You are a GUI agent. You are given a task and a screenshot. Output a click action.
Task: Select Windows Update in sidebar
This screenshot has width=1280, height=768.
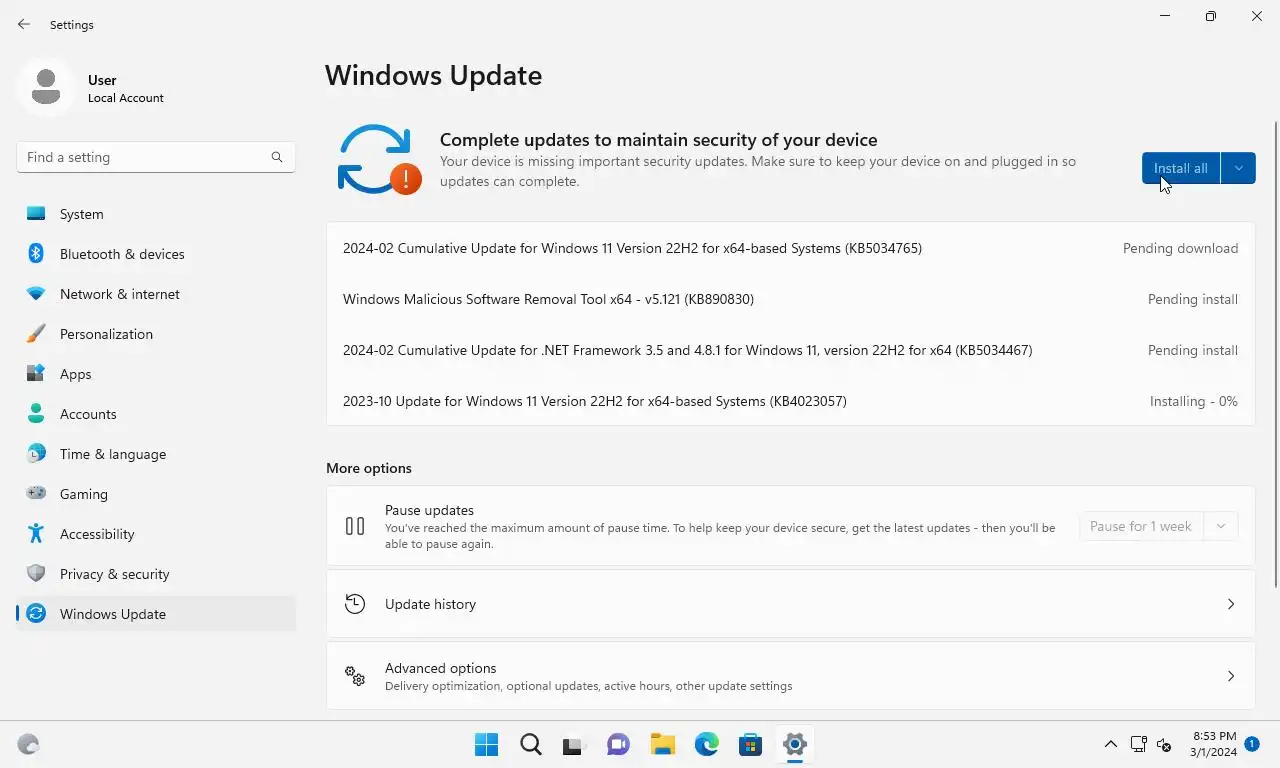[x=156, y=614]
